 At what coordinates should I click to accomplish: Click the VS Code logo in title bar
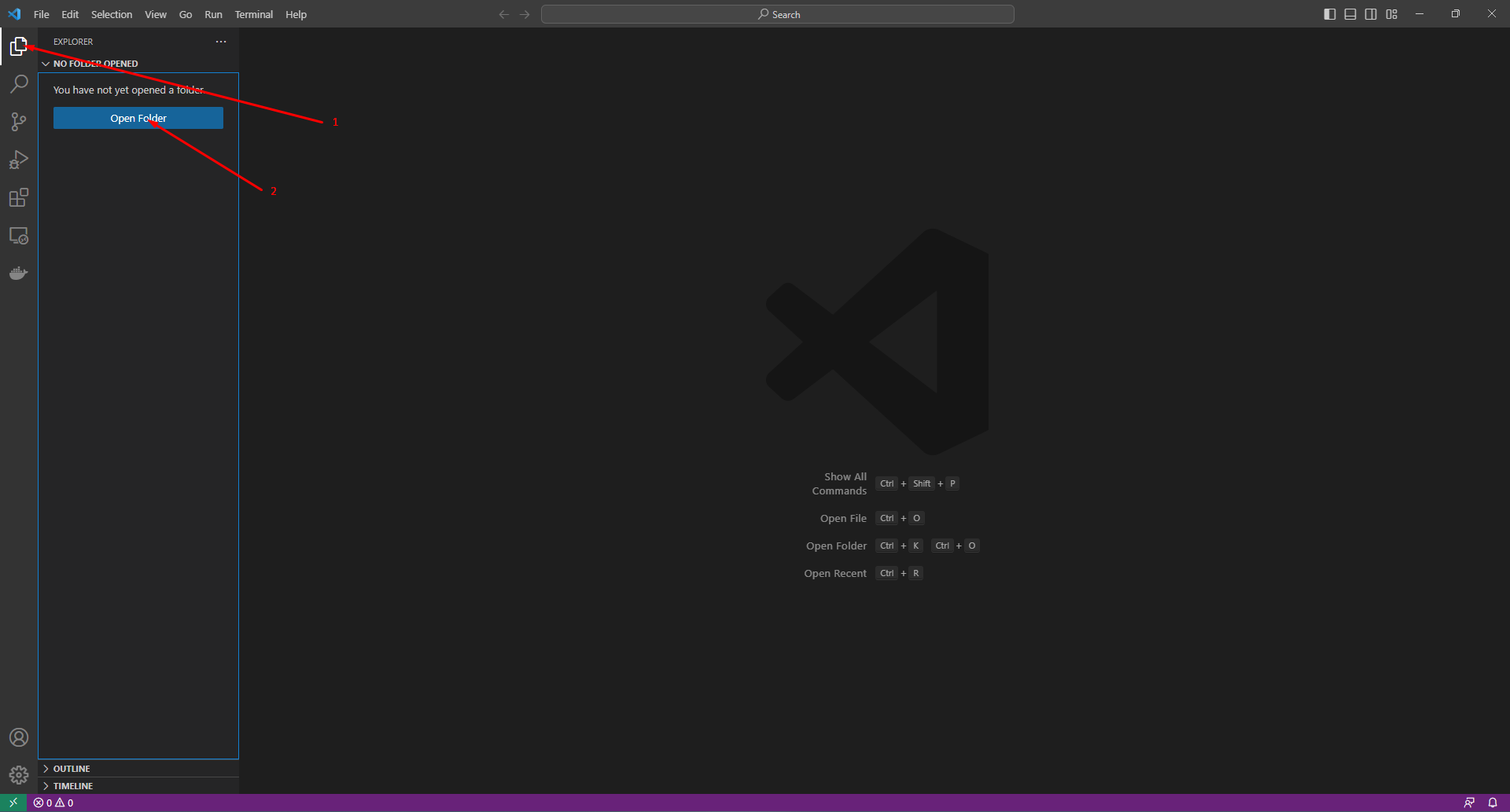tap(14, 14)
